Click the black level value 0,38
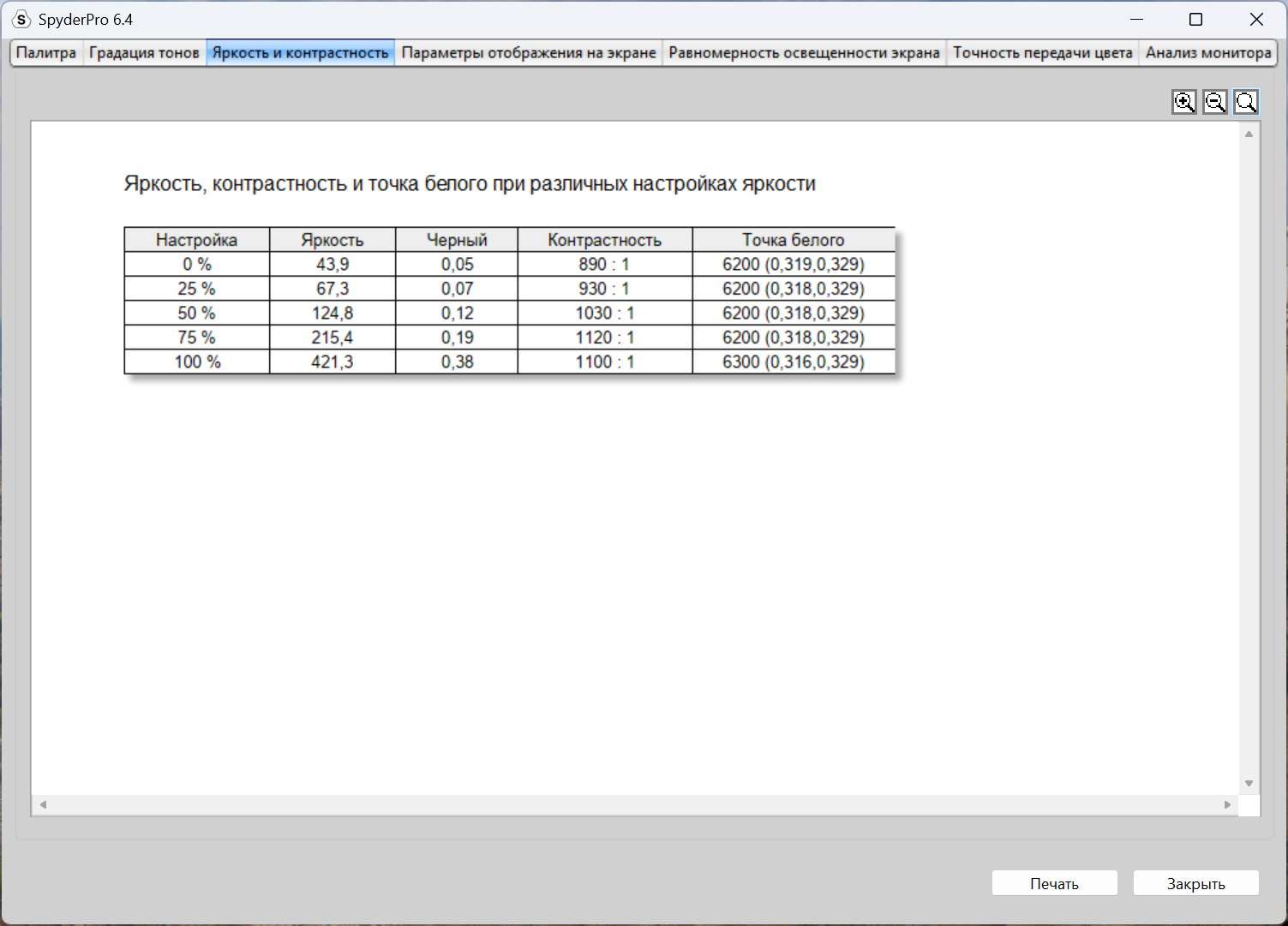The height and width of the screenshot is (926, 1288). coord(457,361)
